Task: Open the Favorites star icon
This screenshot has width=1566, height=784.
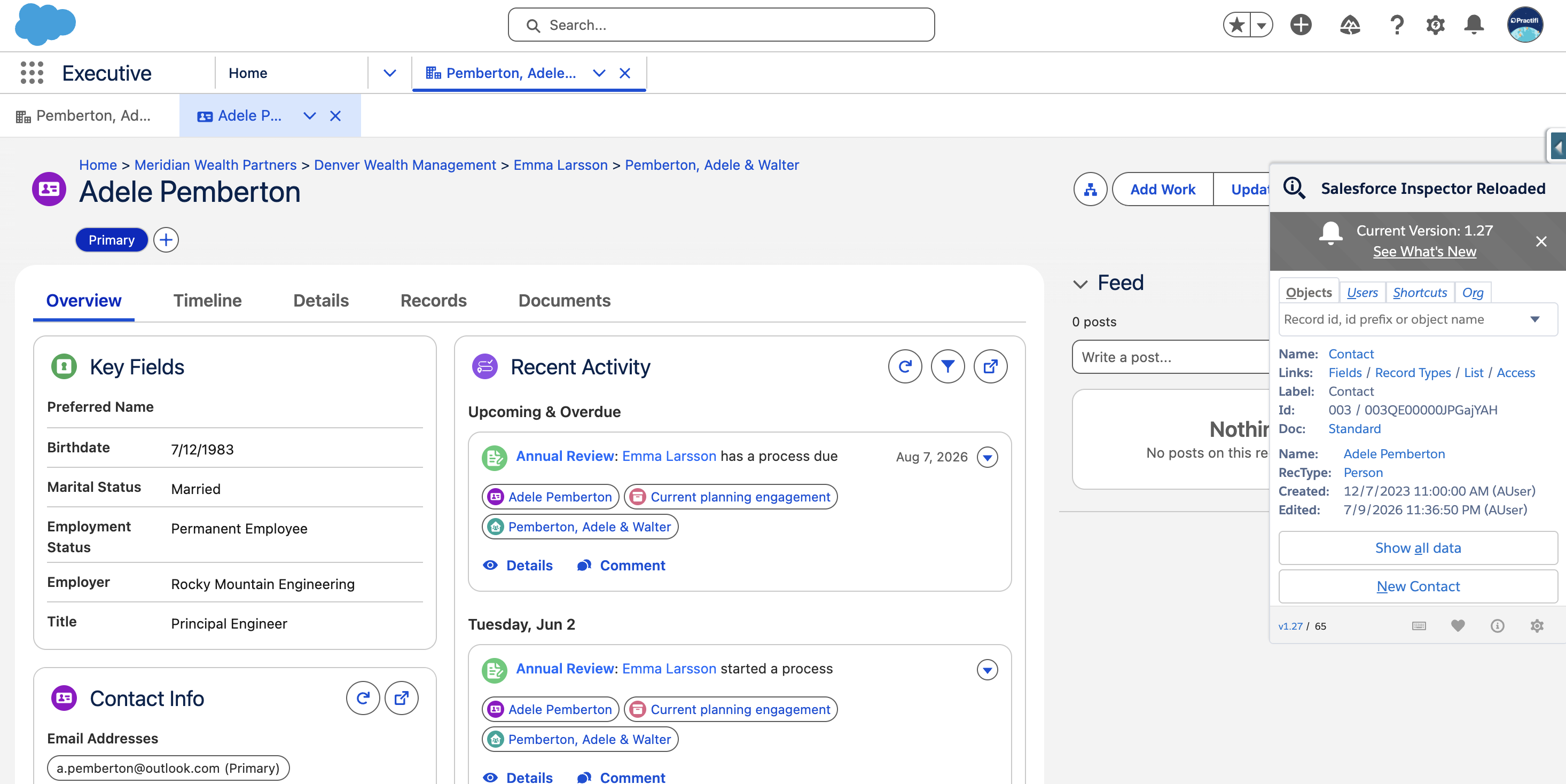Action: click(x=1236, y=25)
